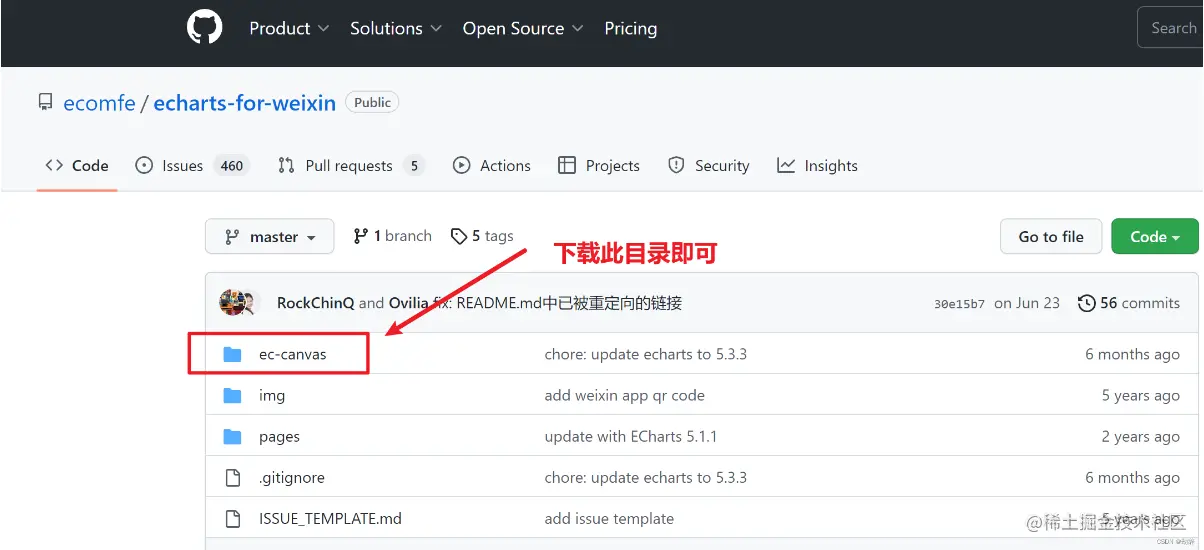Screen dimensions: 1204x550
Task: Click the branch icon next to 1 branch
Action: pos(360,236)
